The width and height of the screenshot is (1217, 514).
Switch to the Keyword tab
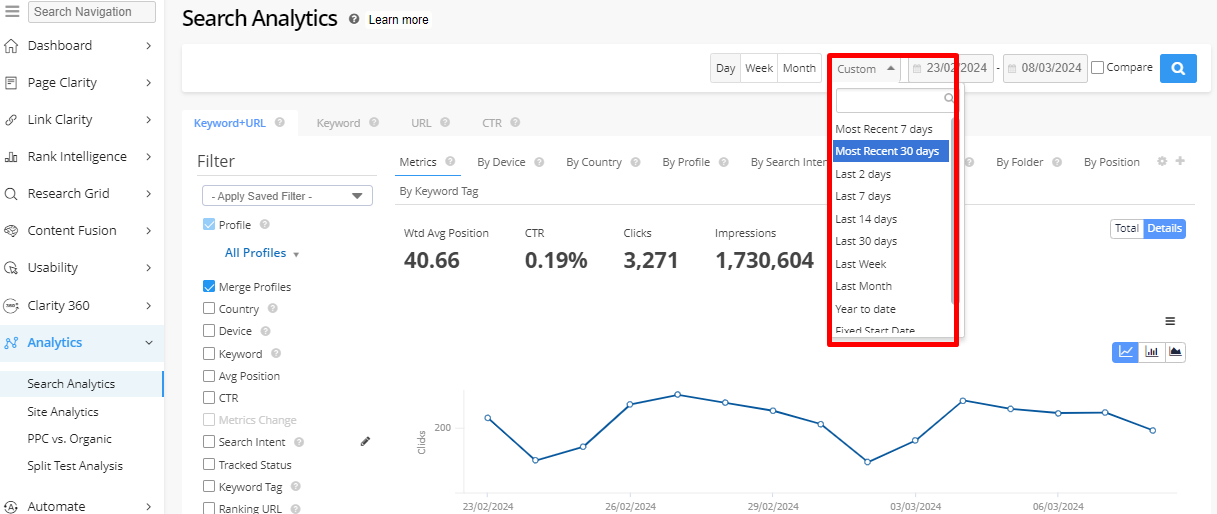pos(338,123)
